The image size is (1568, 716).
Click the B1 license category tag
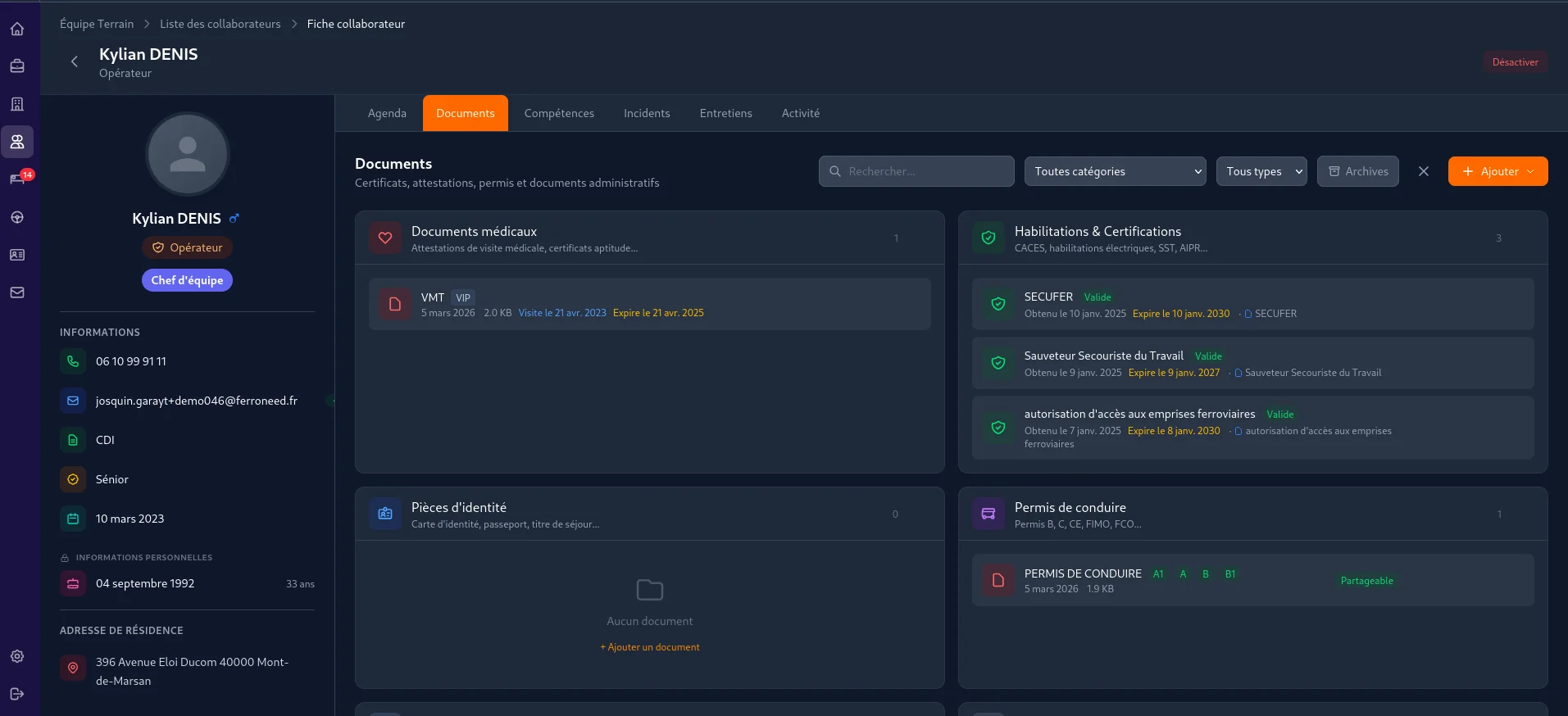pos(1230,574)
